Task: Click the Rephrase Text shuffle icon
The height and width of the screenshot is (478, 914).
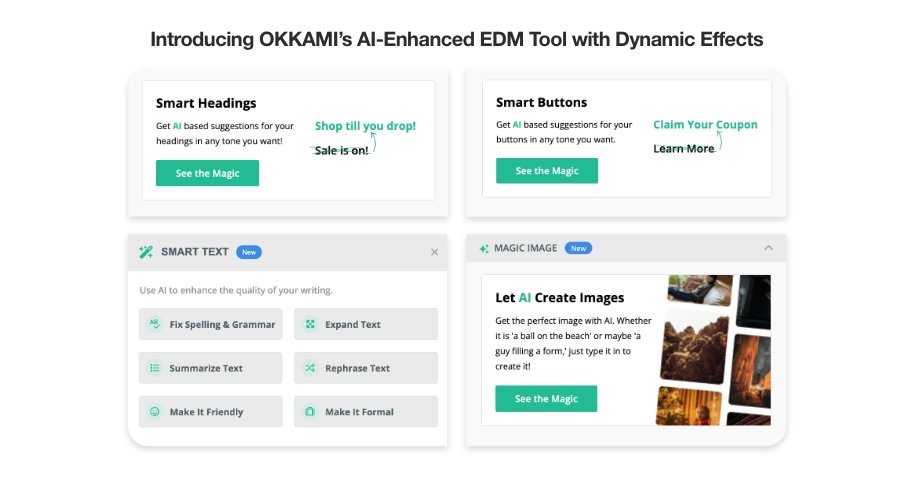Action: tap(310, 368)
